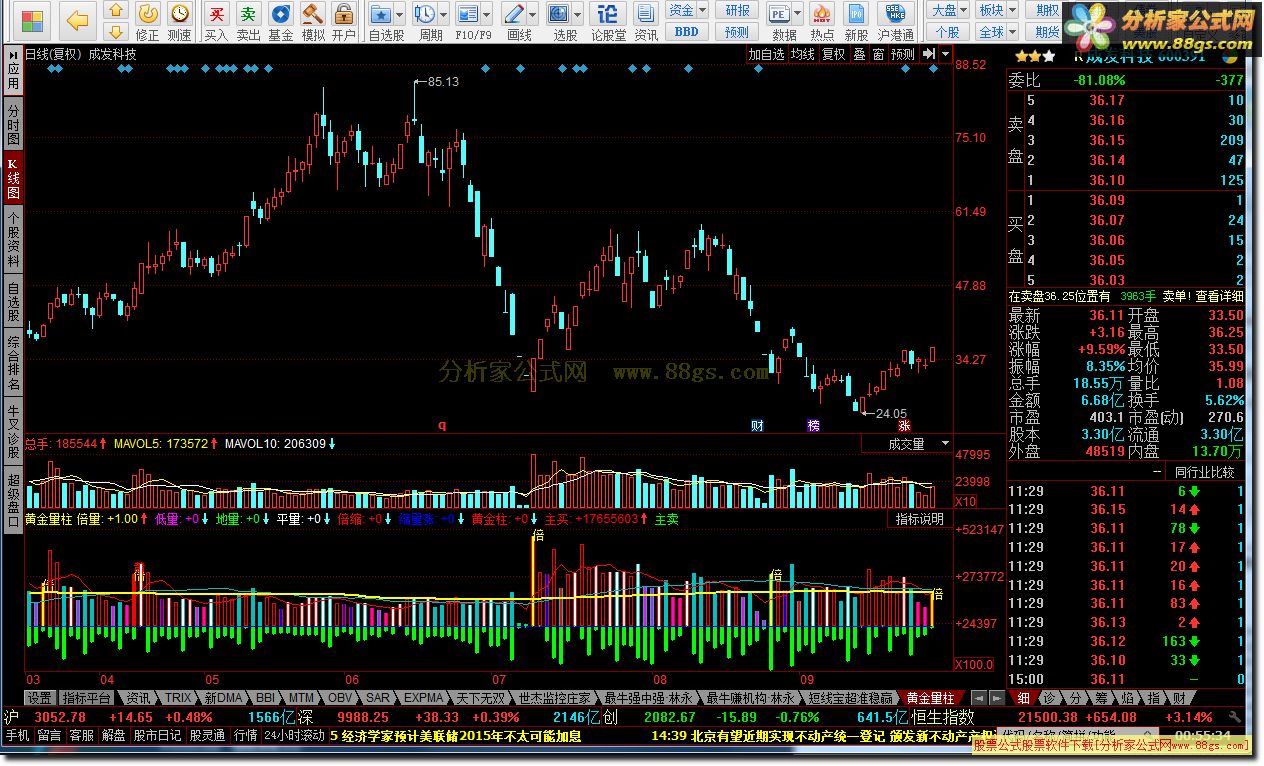Select the MTM indicator tab

point(300,698)
